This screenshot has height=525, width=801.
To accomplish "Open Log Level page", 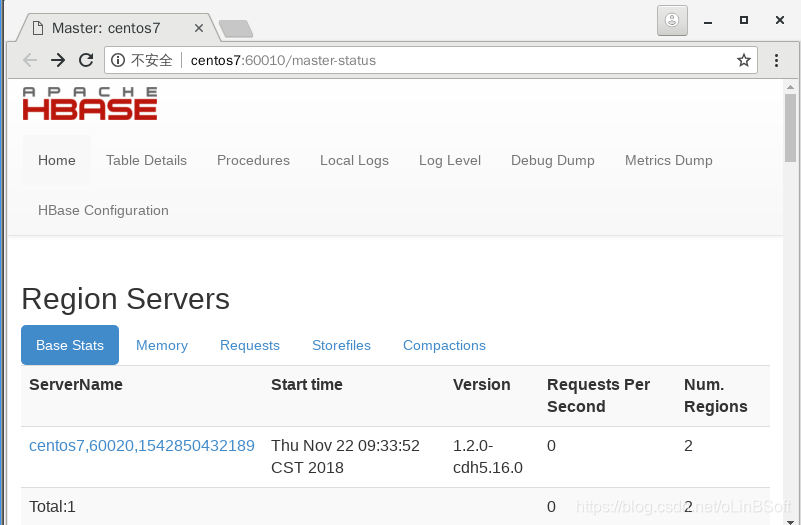I will point(450,160).
